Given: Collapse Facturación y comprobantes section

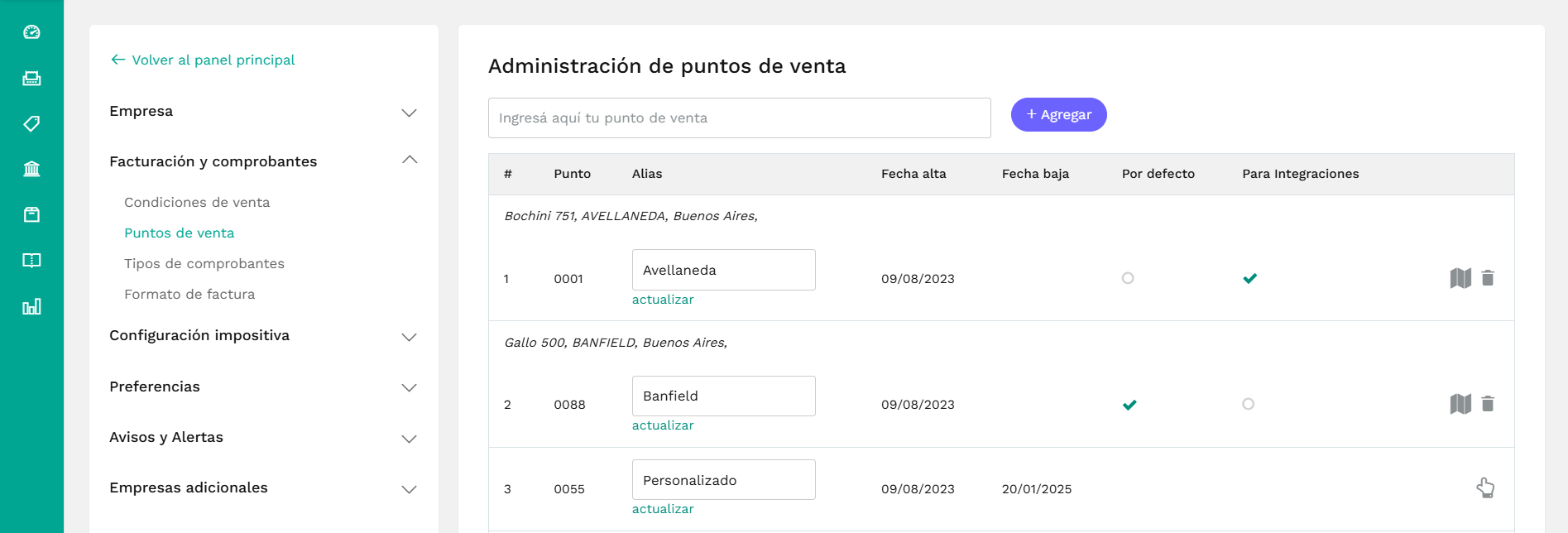Looking at the screenshot, I should tap(409, 160).
